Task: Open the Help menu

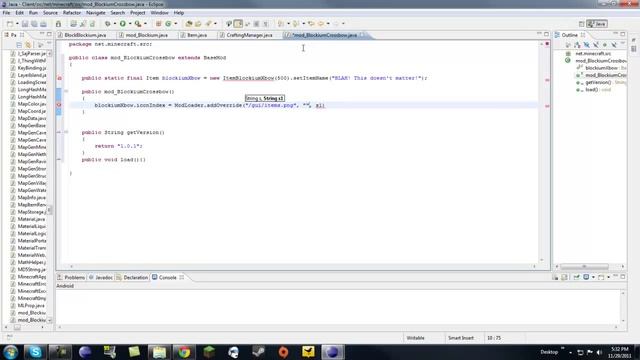Action: point(179,13)
